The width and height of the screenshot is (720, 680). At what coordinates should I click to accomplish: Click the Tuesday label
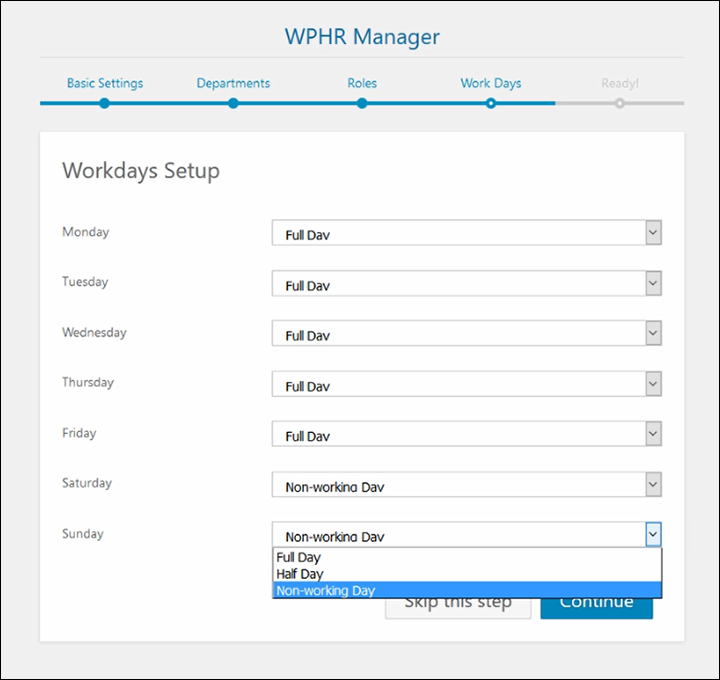click(x=85, y=281)
